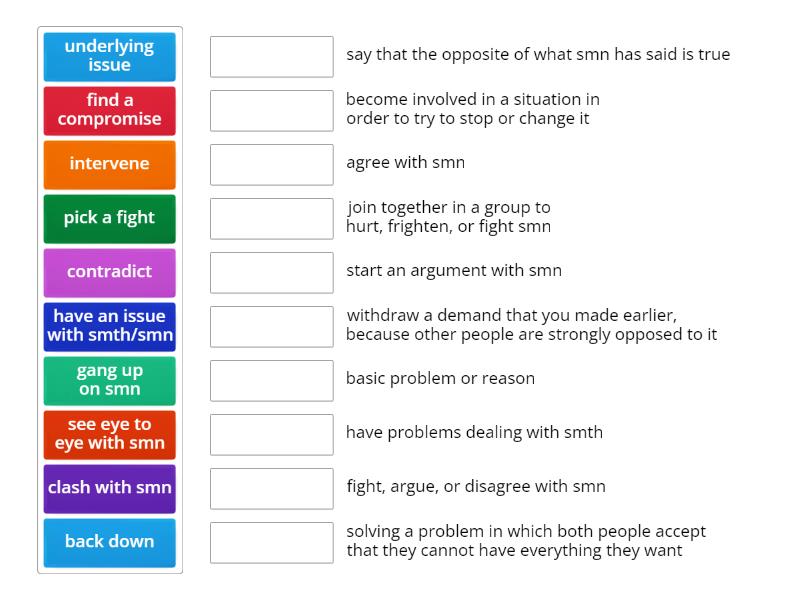800x600 pixels.
Task: Select the 'find a compromise' red tile
Action: pos(110,110)
